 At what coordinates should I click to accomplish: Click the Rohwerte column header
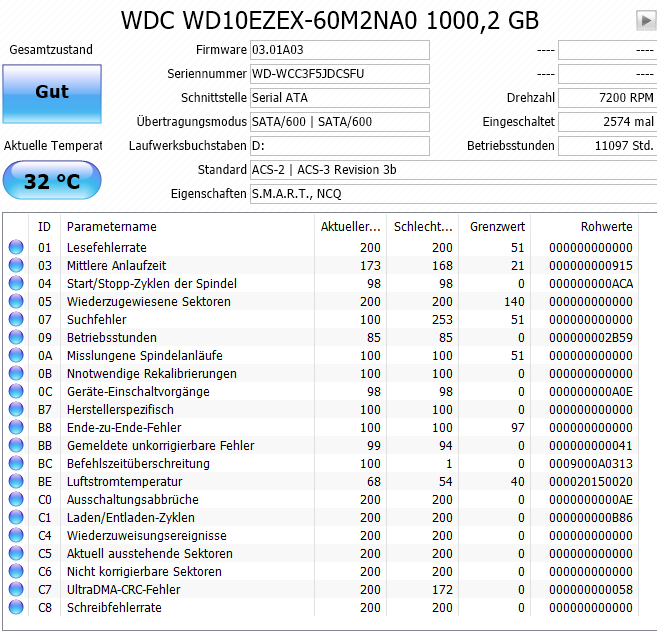pyautogui.click(x=585, y=227)
